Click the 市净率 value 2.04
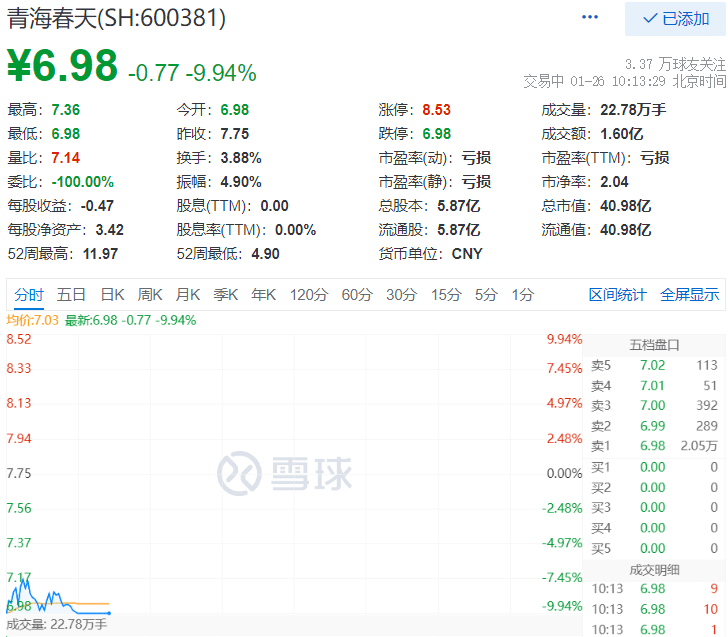The height and width of the screenshot is (637, 728). (x=614, y=182)
